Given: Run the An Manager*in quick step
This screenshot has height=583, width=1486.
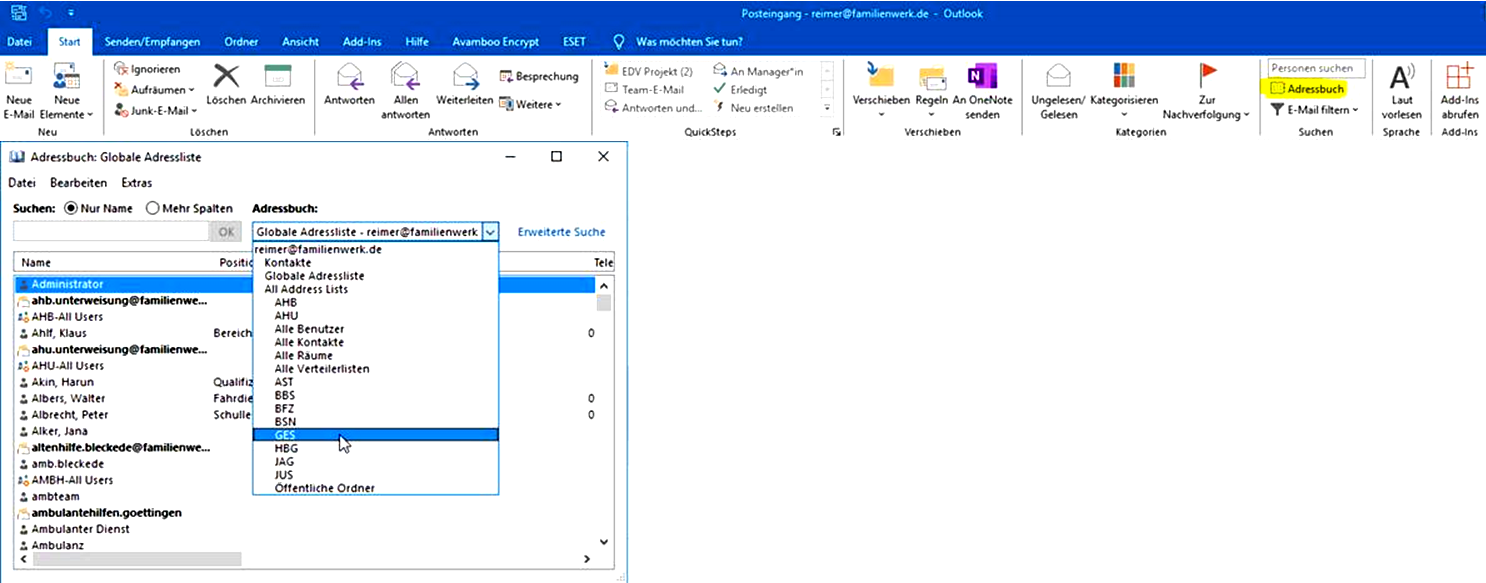Looking at the screenshot, I should pyautogui.click(x=759, y=71).
